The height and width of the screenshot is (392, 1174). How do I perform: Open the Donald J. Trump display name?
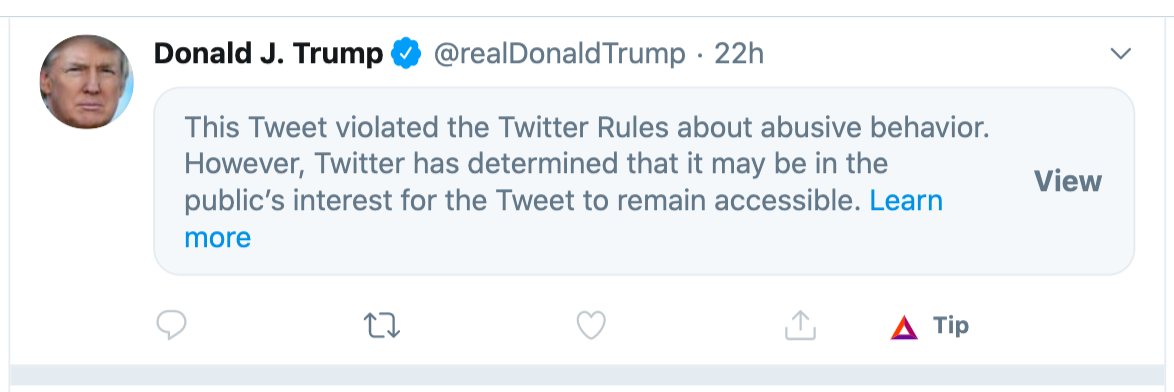click(268, 54)
